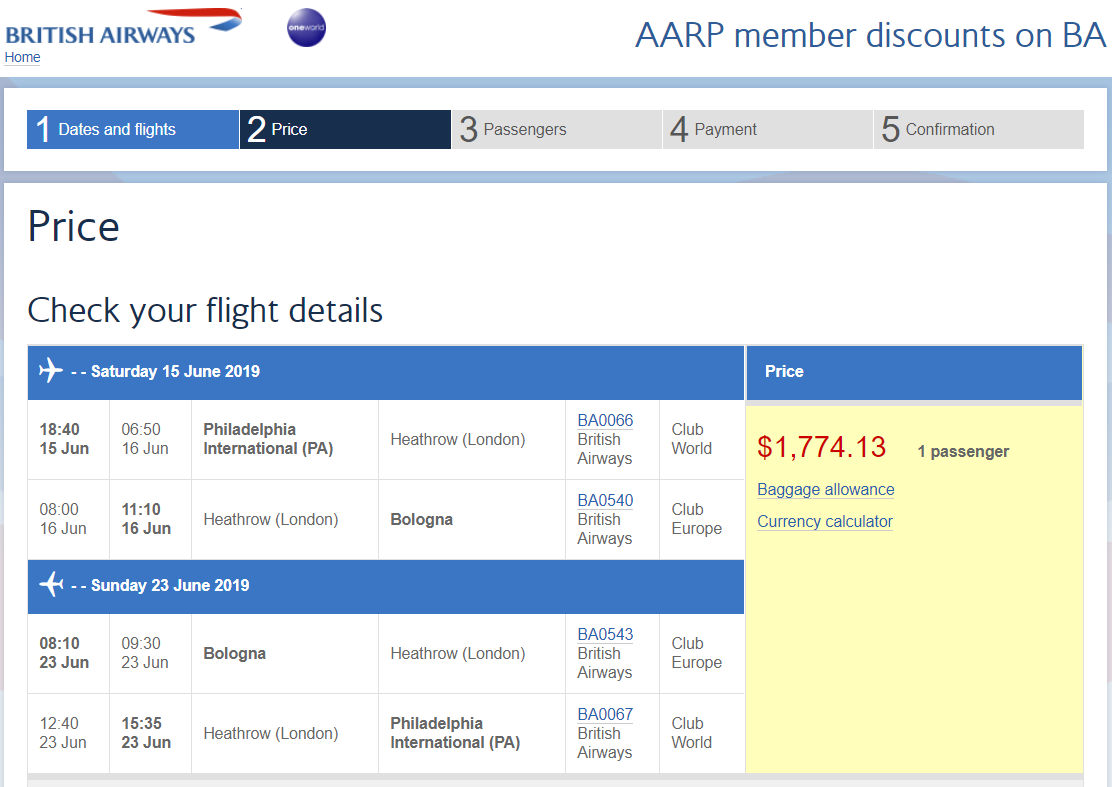Image resolution: width=1112 pixels, height=787 pixels.
Task: Click the Sunday 23 June 2019 header
Action: click(170, 585)
